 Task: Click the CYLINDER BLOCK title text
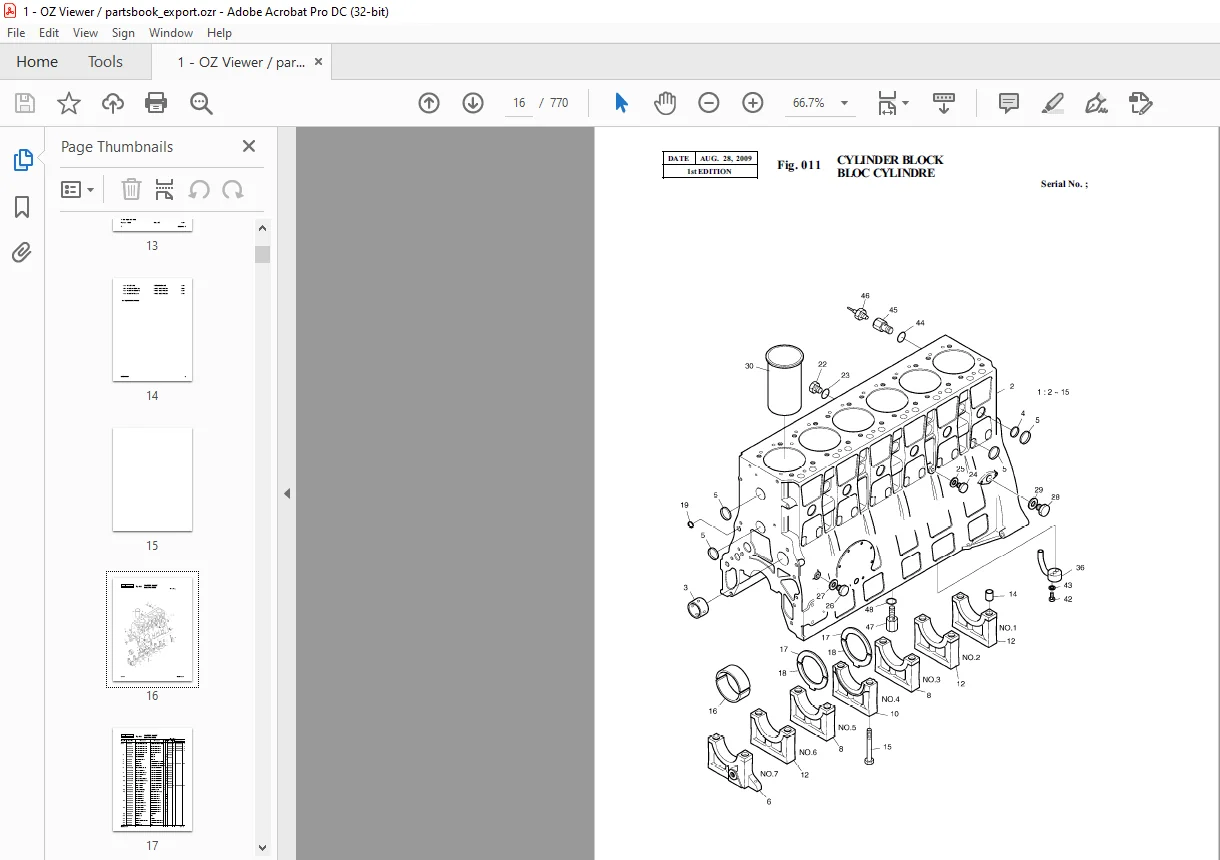890,160
